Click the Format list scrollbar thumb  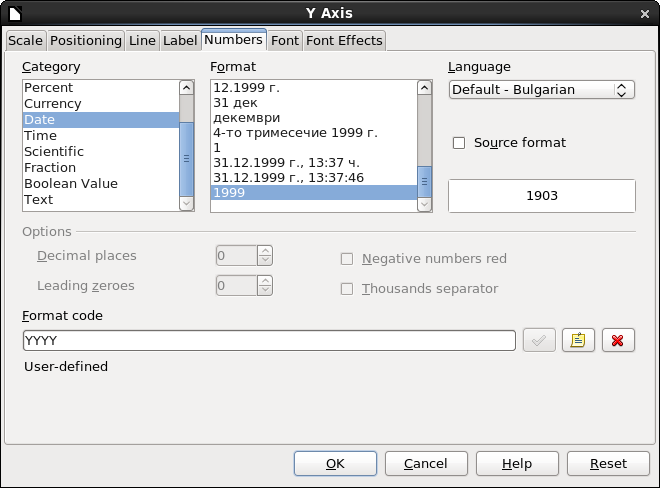pos(424,181)
